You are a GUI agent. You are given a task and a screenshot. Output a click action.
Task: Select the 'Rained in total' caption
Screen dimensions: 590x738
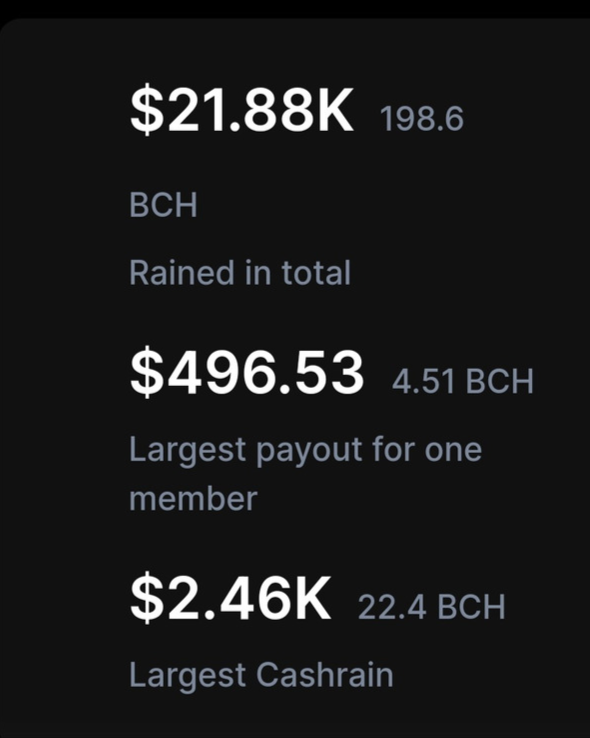point(240,273)
